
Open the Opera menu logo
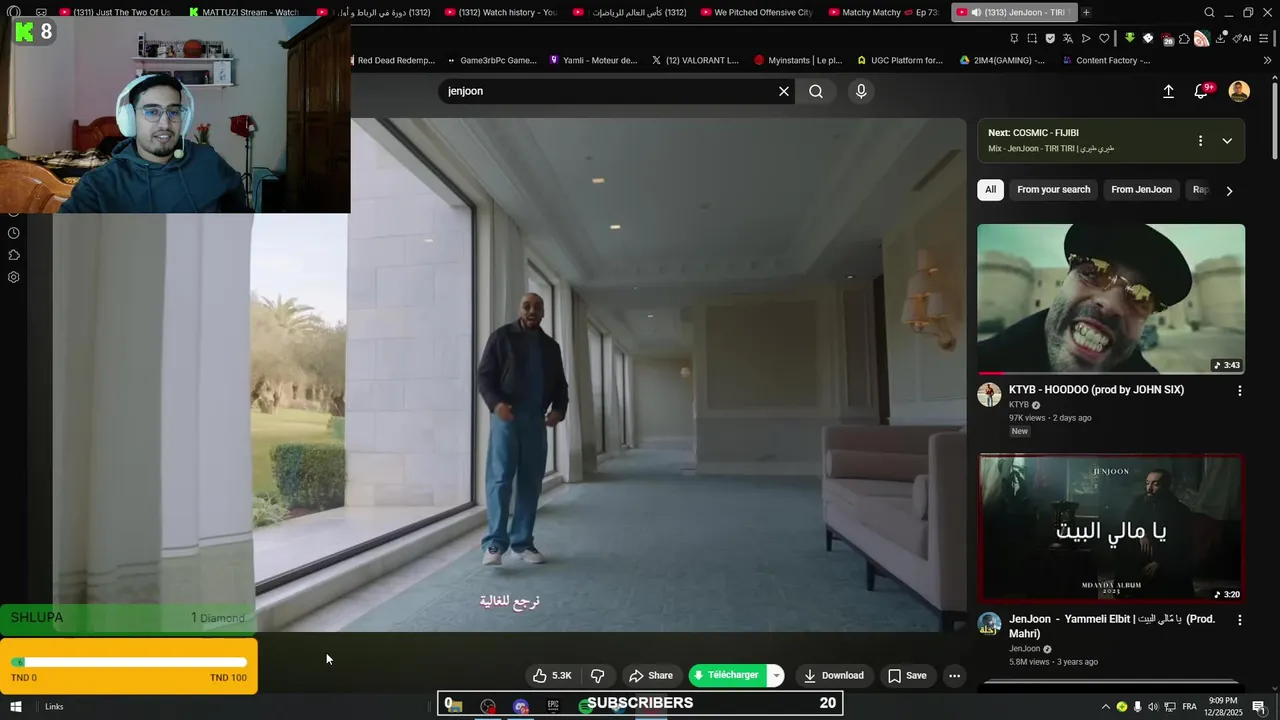[x=14, y=12]
